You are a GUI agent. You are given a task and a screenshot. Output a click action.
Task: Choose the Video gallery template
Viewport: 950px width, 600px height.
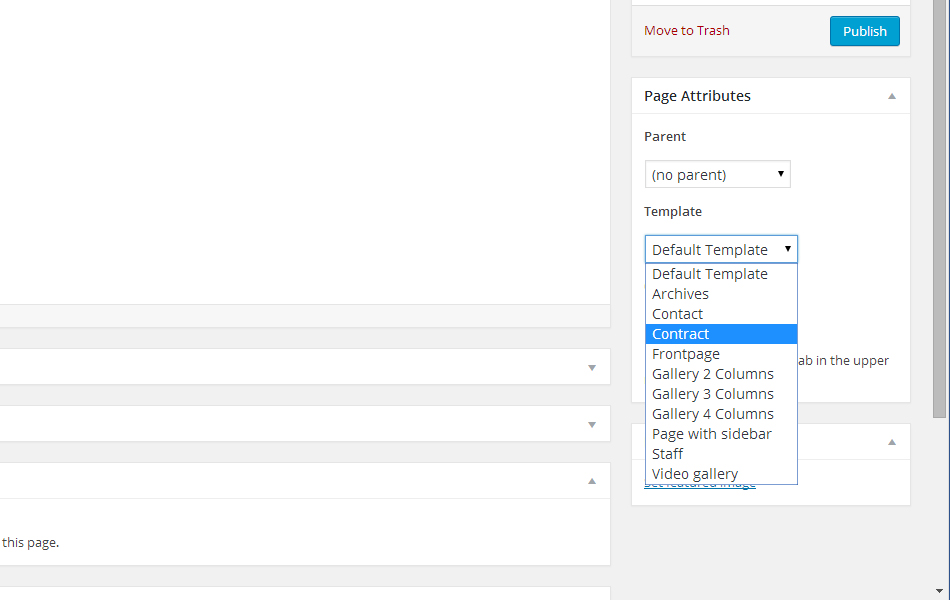coord(695,474)
